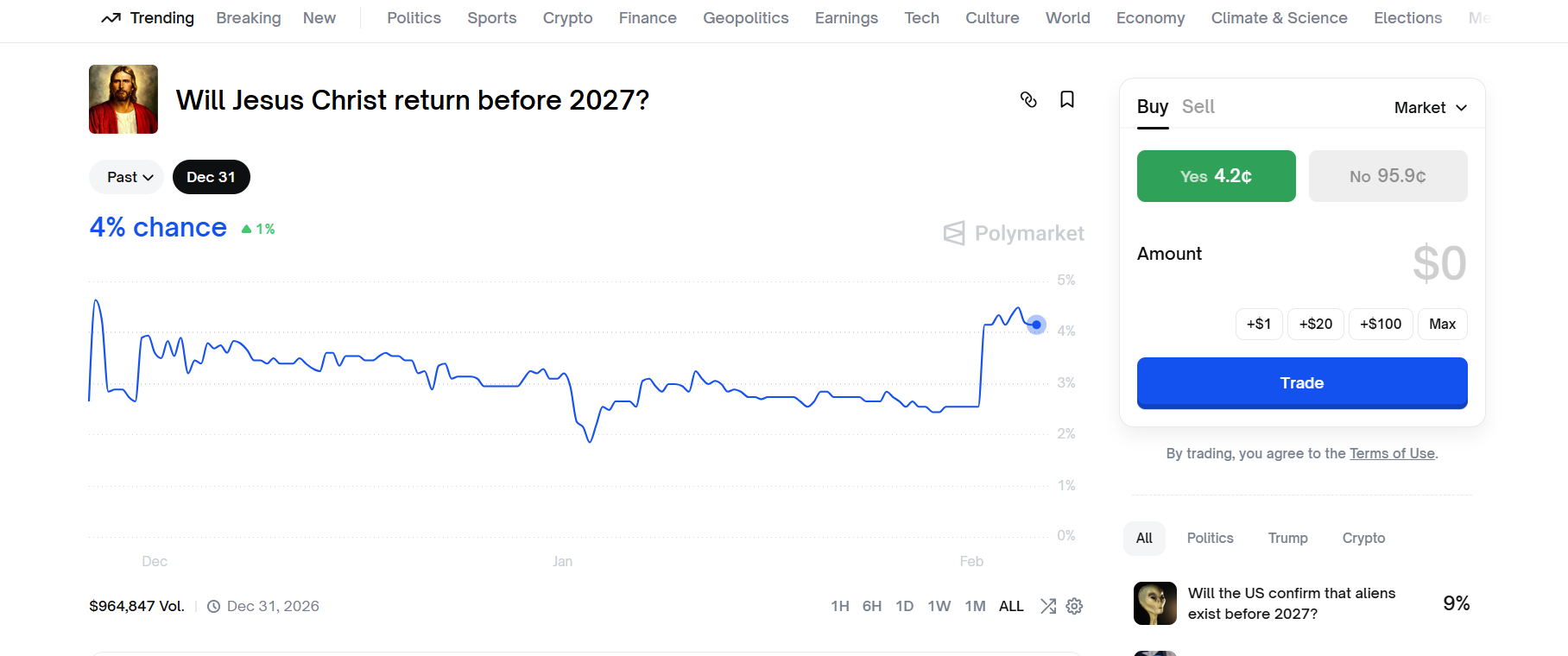The width and height of the screenshot is (1568, 656).
Task: Add $20 to the amount
Action: [x=1315, y=324]
